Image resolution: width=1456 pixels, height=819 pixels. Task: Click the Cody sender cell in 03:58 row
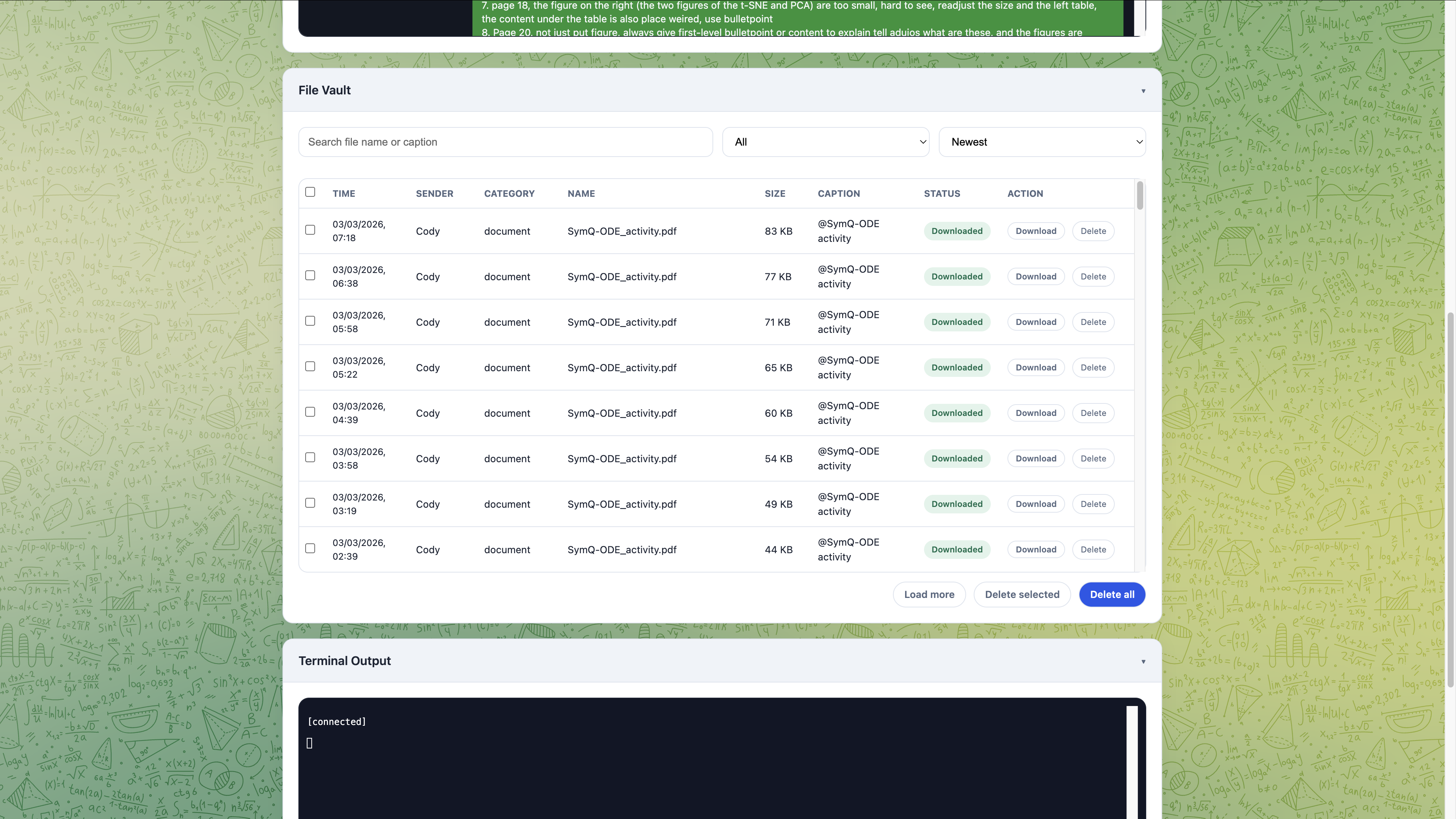point(427,458)
